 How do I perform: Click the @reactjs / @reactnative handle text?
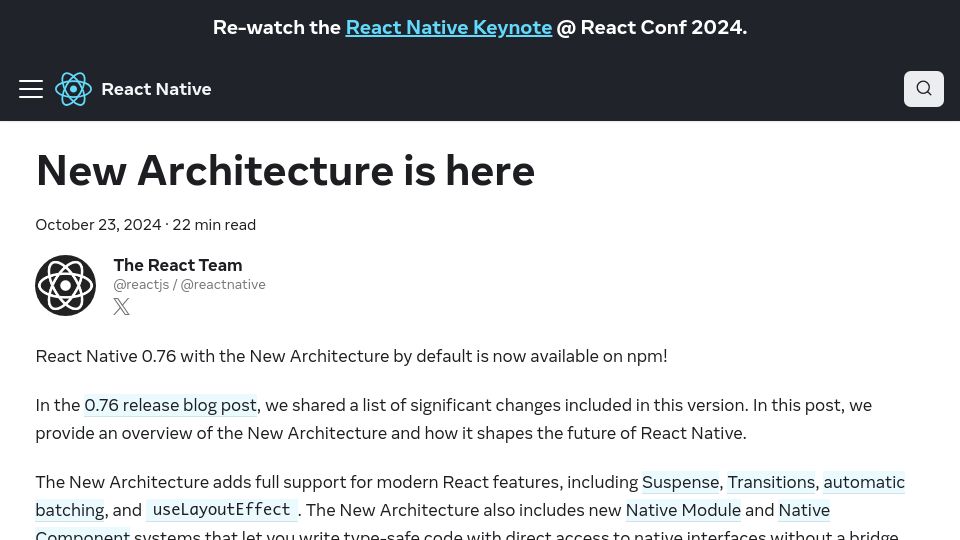pos(189,285)
